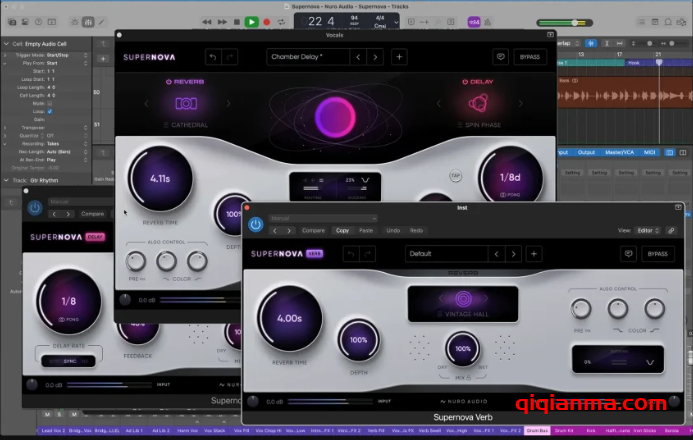The height and width of the screenshot is (440, 693).
Task: Open the VINTAGE HALL algorithm list
Action: pos(463,314)
